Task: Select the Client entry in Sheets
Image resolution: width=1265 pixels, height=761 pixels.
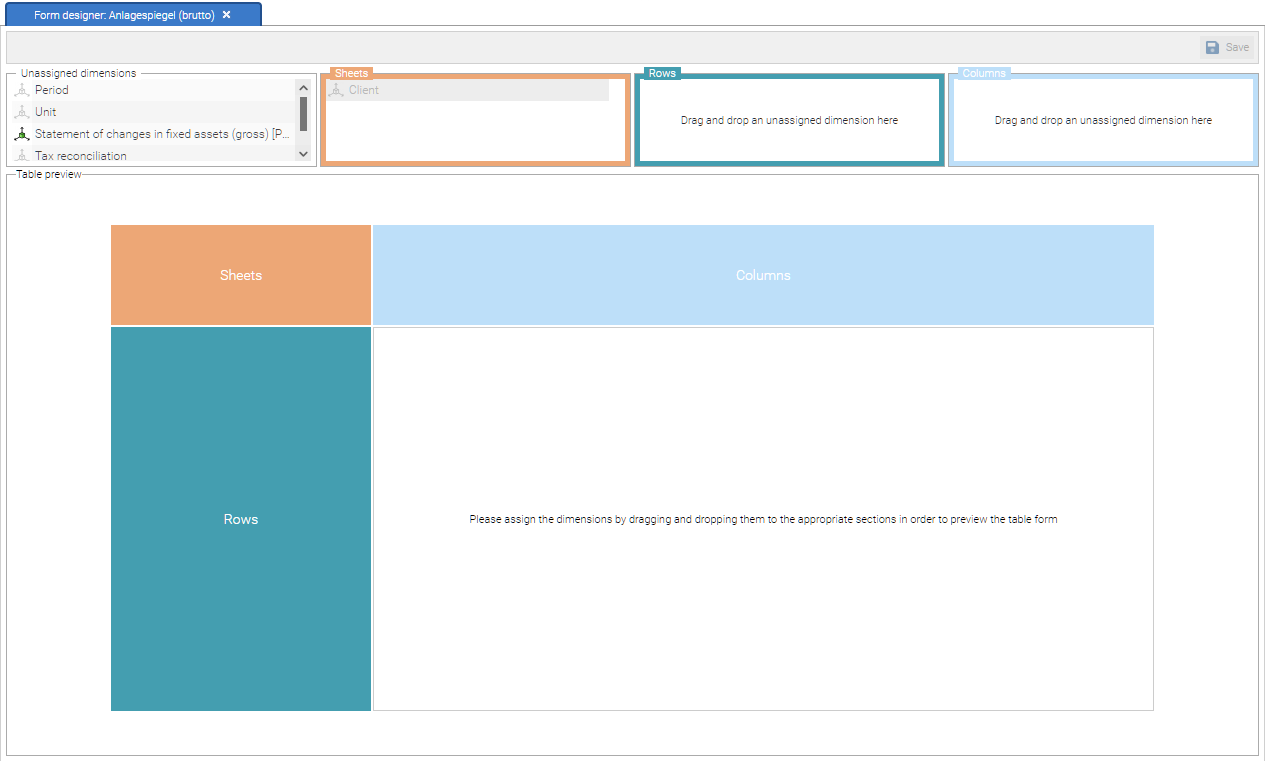Action: [364, 90]
